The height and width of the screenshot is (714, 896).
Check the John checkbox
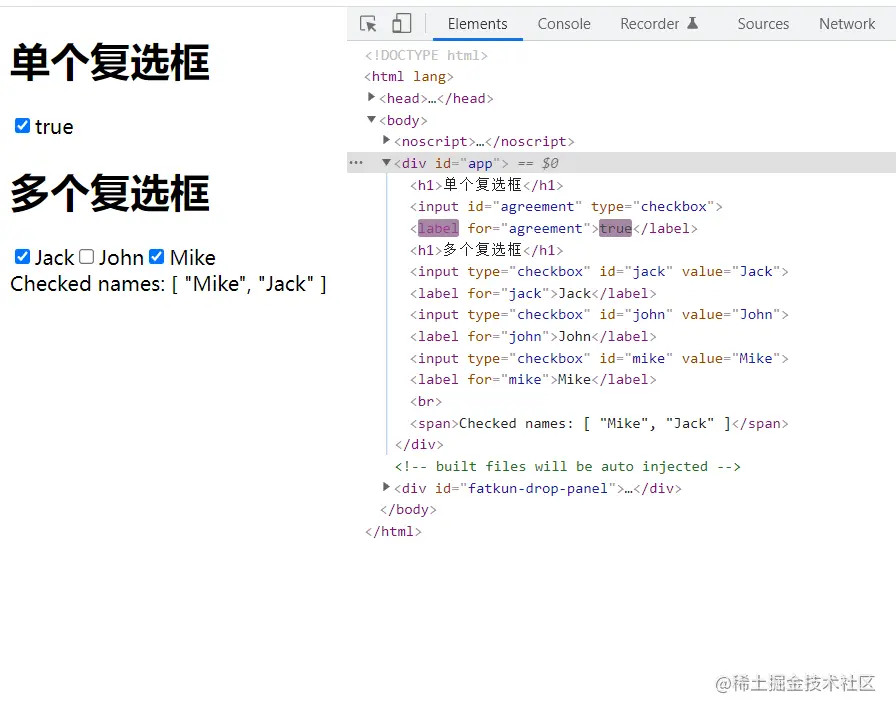pyautogui.click(x=86, y=256)
